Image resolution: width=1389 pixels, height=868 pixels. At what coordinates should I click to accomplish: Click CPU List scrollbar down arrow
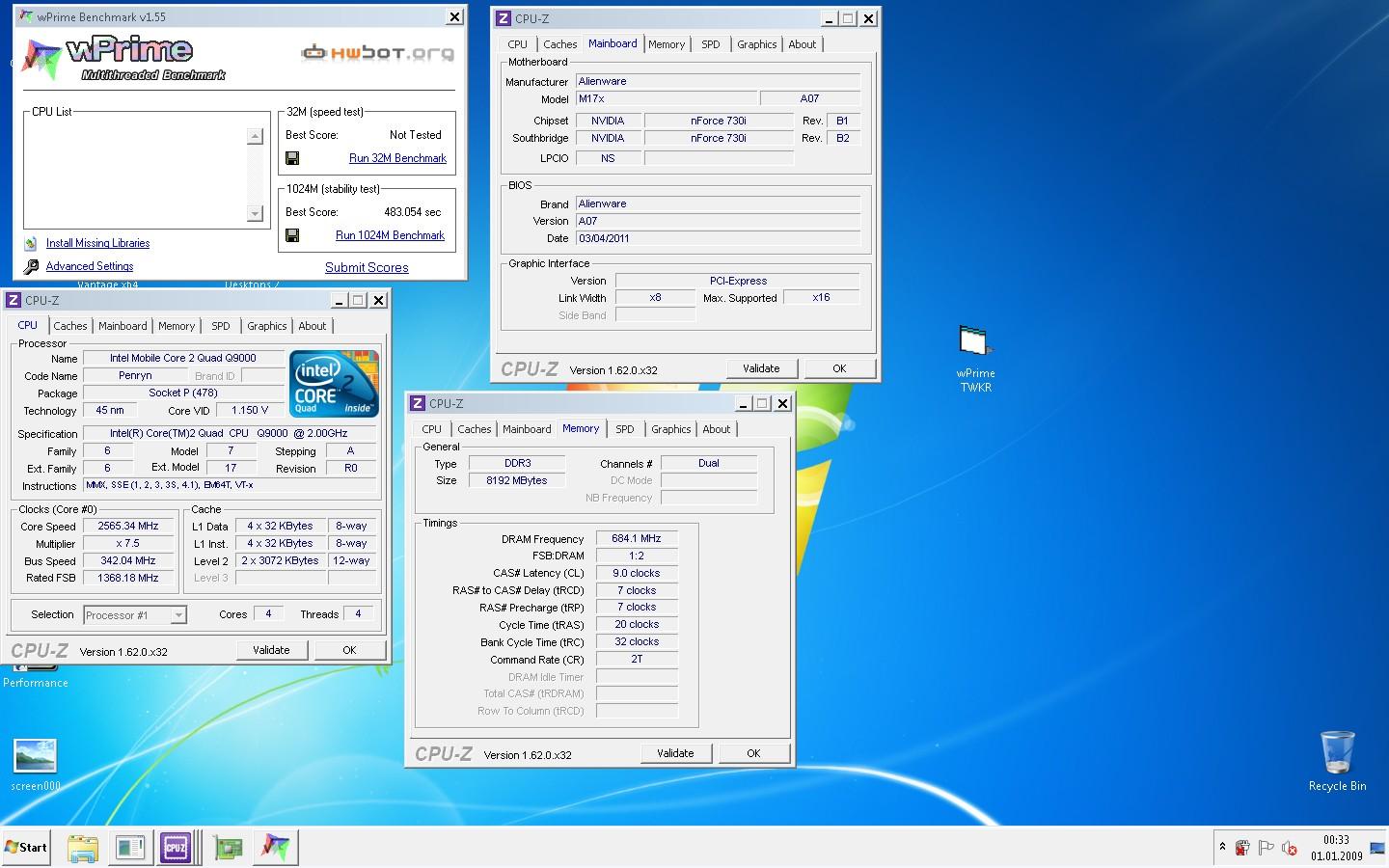pyautogui.click(x=255, y=213)
